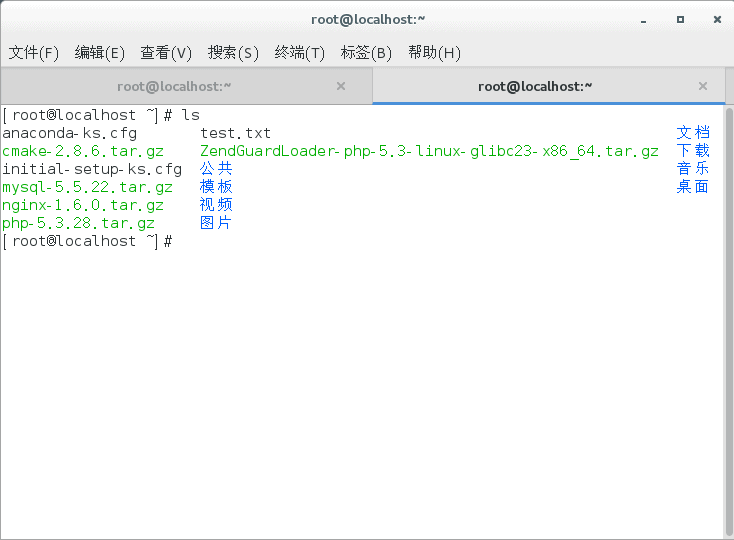734x540 pixels.
Task: Switch to the first inactive terminal tab
Action: pos(187,86)
